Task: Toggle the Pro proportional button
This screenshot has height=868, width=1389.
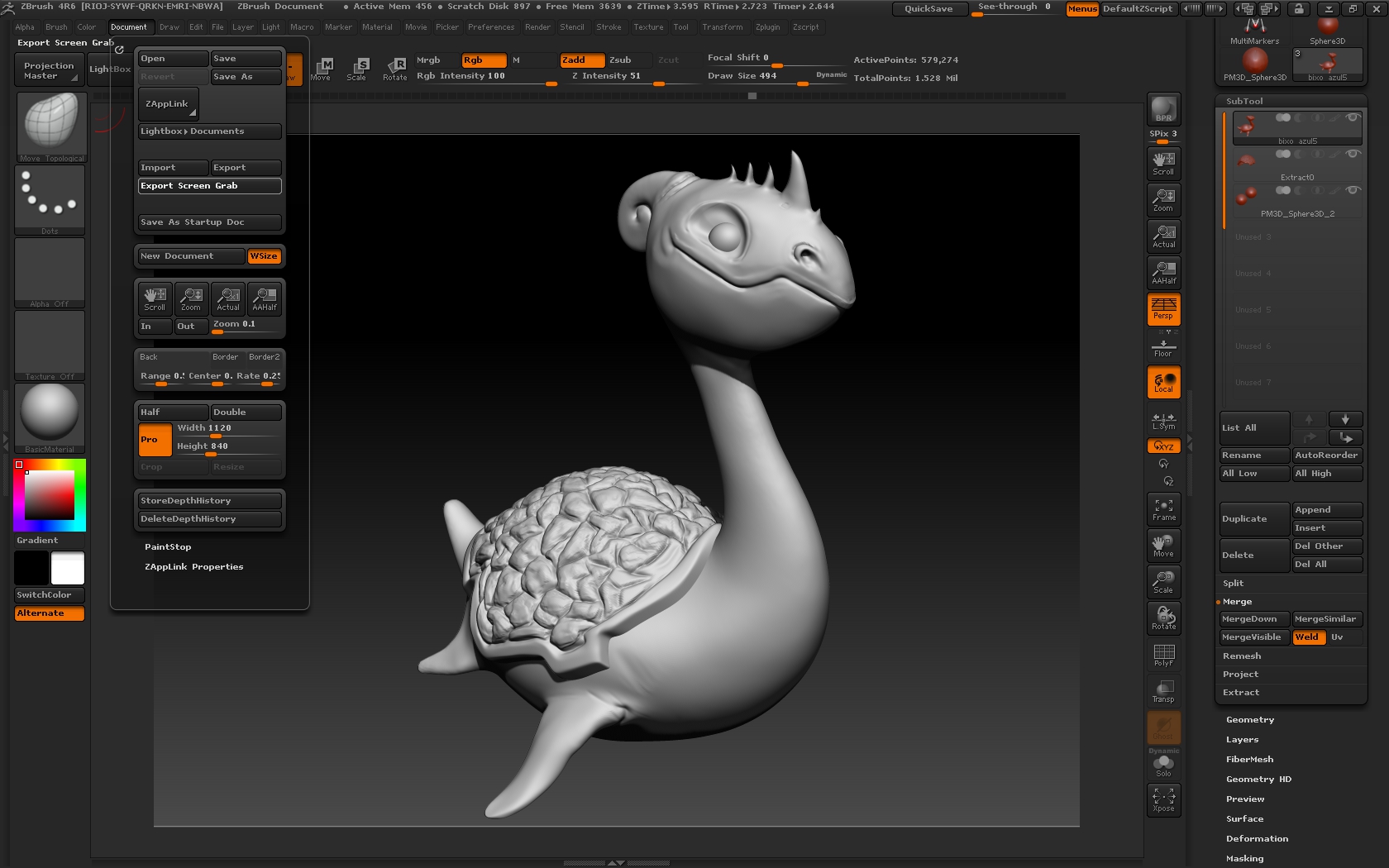Action: (x=155, y=440)
